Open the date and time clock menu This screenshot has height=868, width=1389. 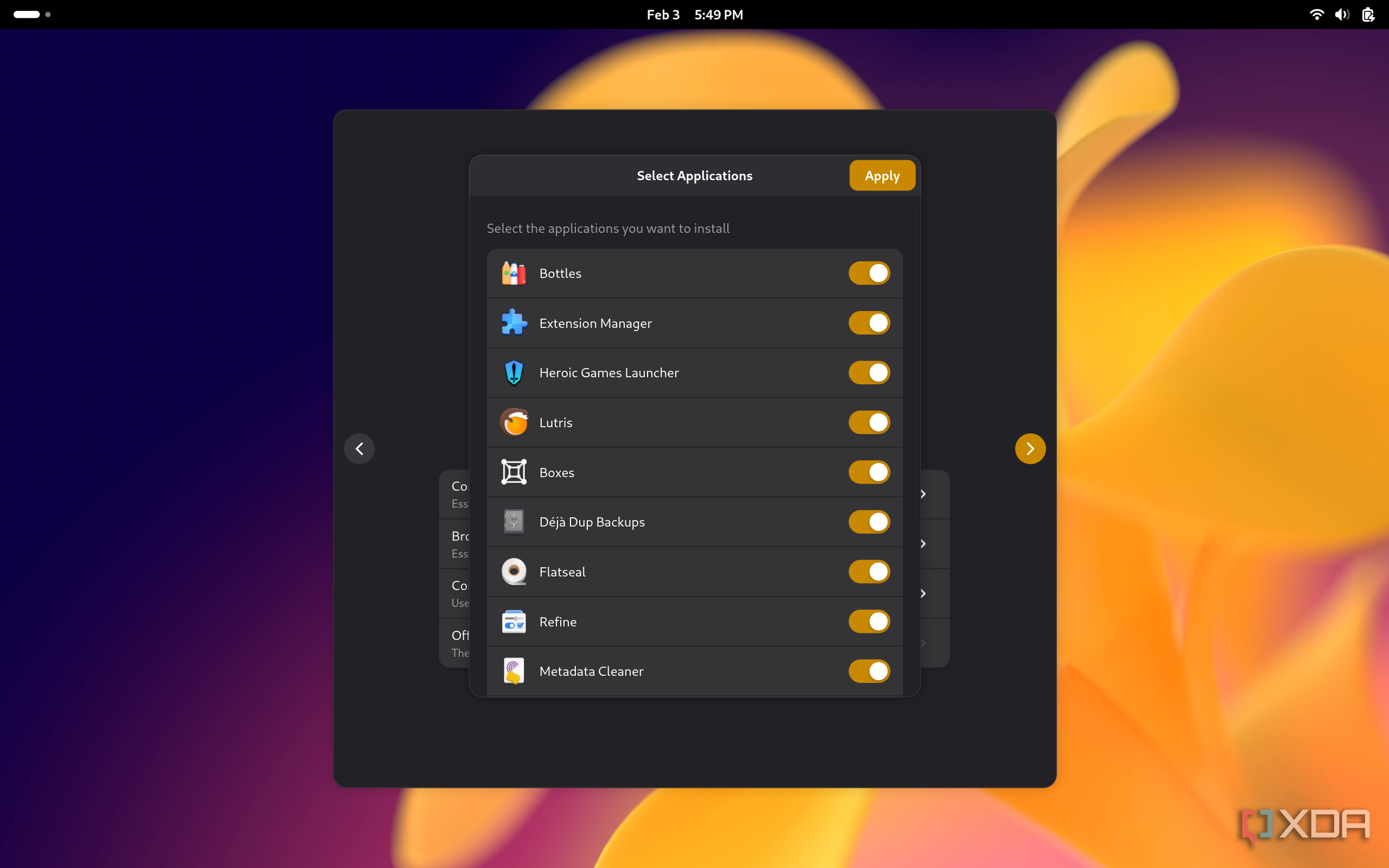pyautogui.click(x=695, y=14)
